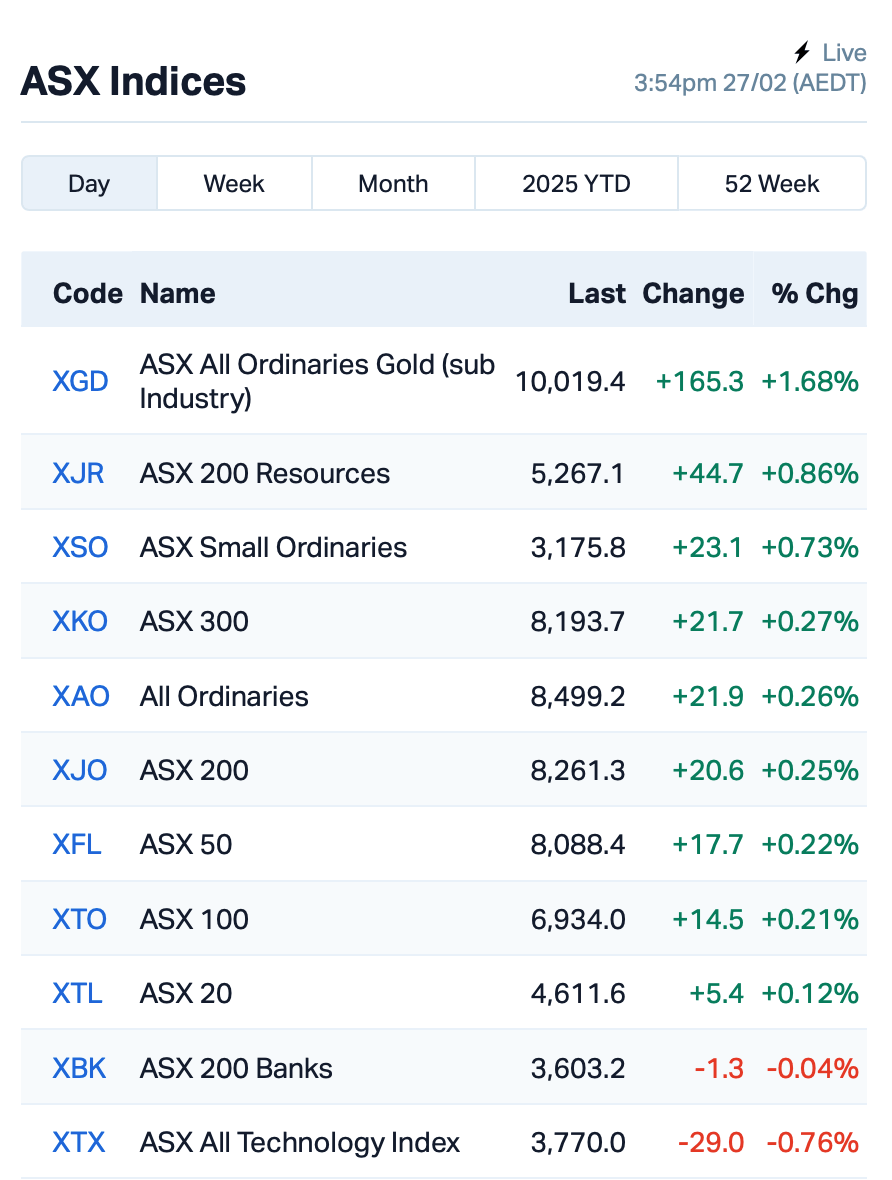Open the XGD index link
The height and width of the screenshot is (1180, 892).
coord(81,382)
